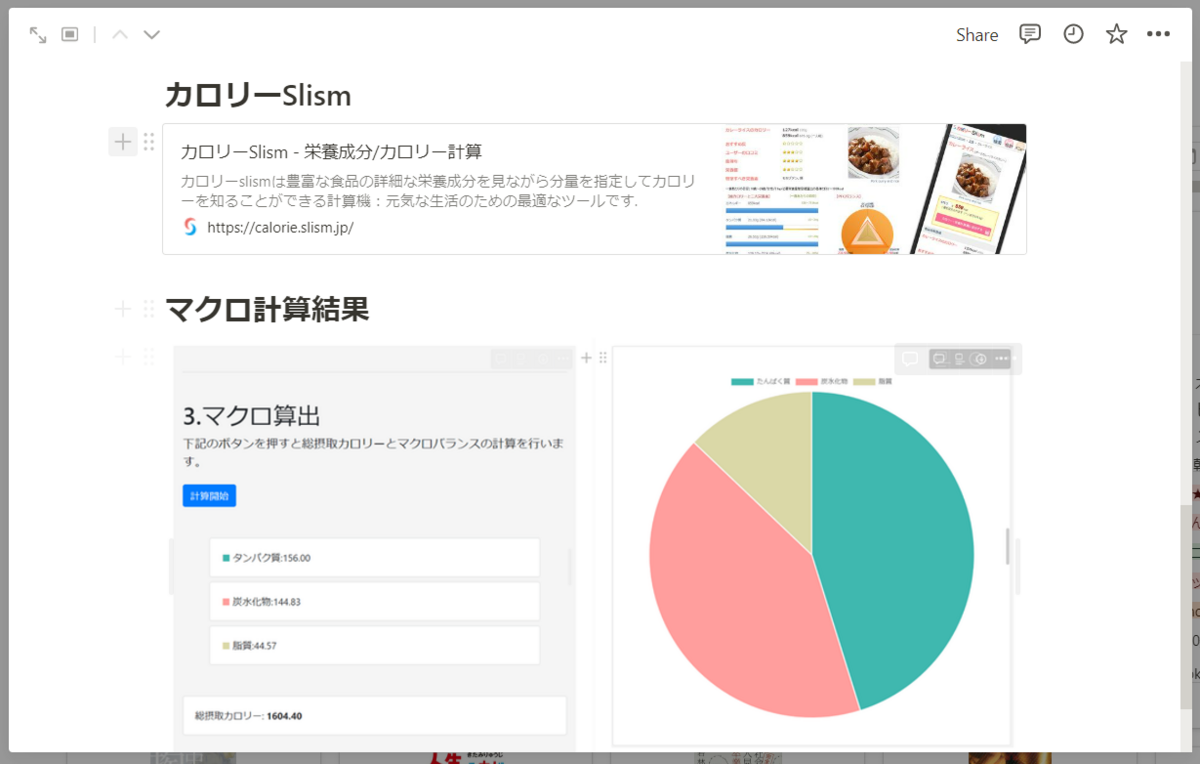Click the Slism favicon next to URL
This screenshot has height=764, width=1200.
coord(190,227)
